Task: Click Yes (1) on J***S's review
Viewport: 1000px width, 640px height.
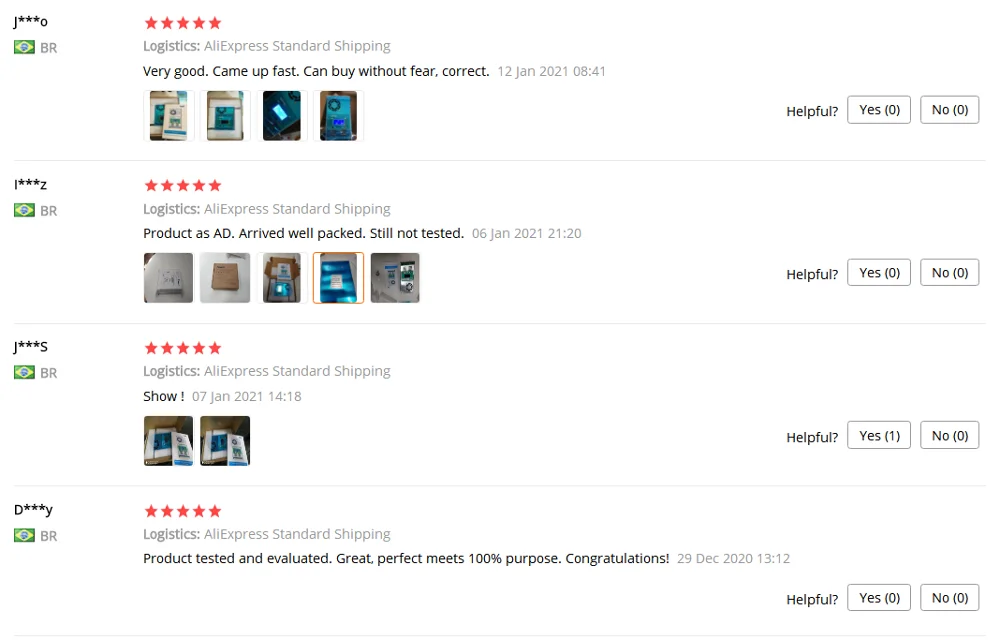Action: pyautogui.click(x=879, y=435)
